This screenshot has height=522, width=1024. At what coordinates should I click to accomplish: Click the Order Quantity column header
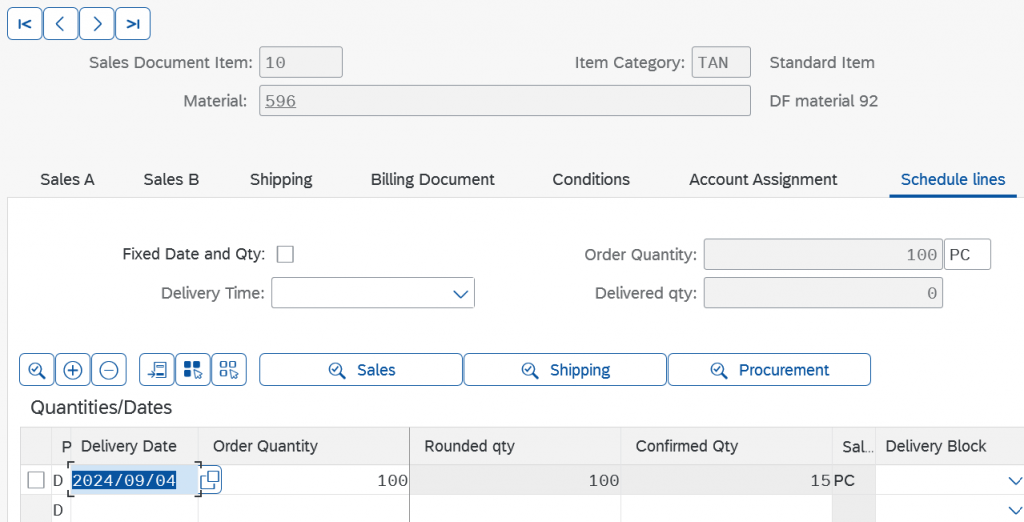pyautogui.click(x=304, y=446)
